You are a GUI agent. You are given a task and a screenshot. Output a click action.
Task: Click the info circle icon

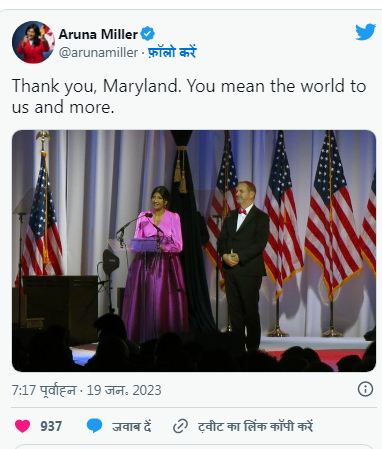click(x=365, y=389)
